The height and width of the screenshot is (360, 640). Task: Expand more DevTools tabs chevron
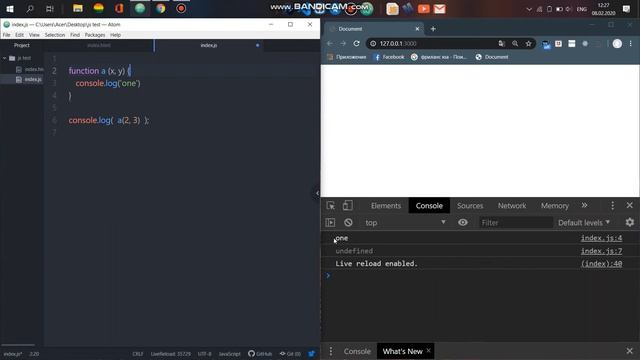(584, 205)
